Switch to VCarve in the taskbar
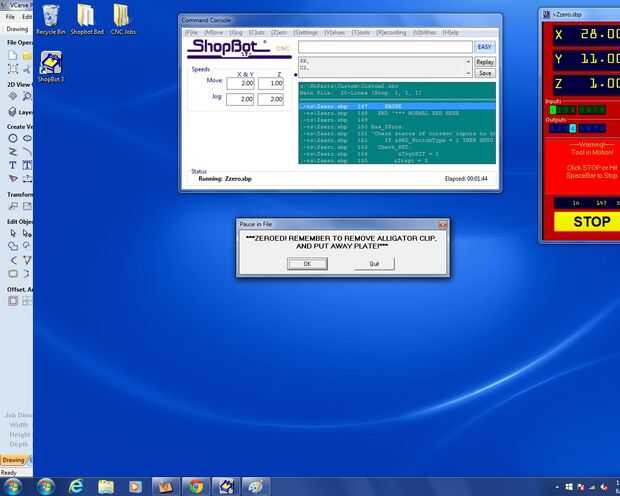The width and height of the screenshot is (620, 496). click(166, 487)
